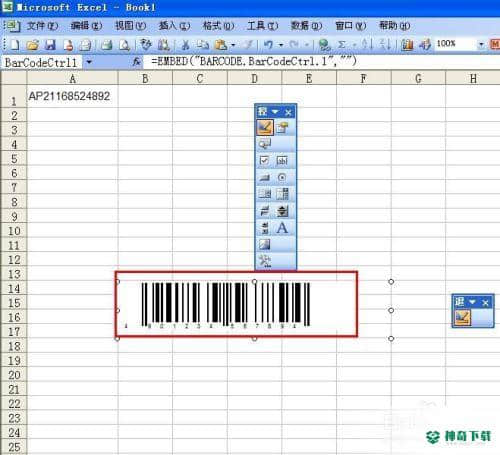Screen dimensions: 500x455
Task: Select the Check Box control tool
Action: [264, 161]
